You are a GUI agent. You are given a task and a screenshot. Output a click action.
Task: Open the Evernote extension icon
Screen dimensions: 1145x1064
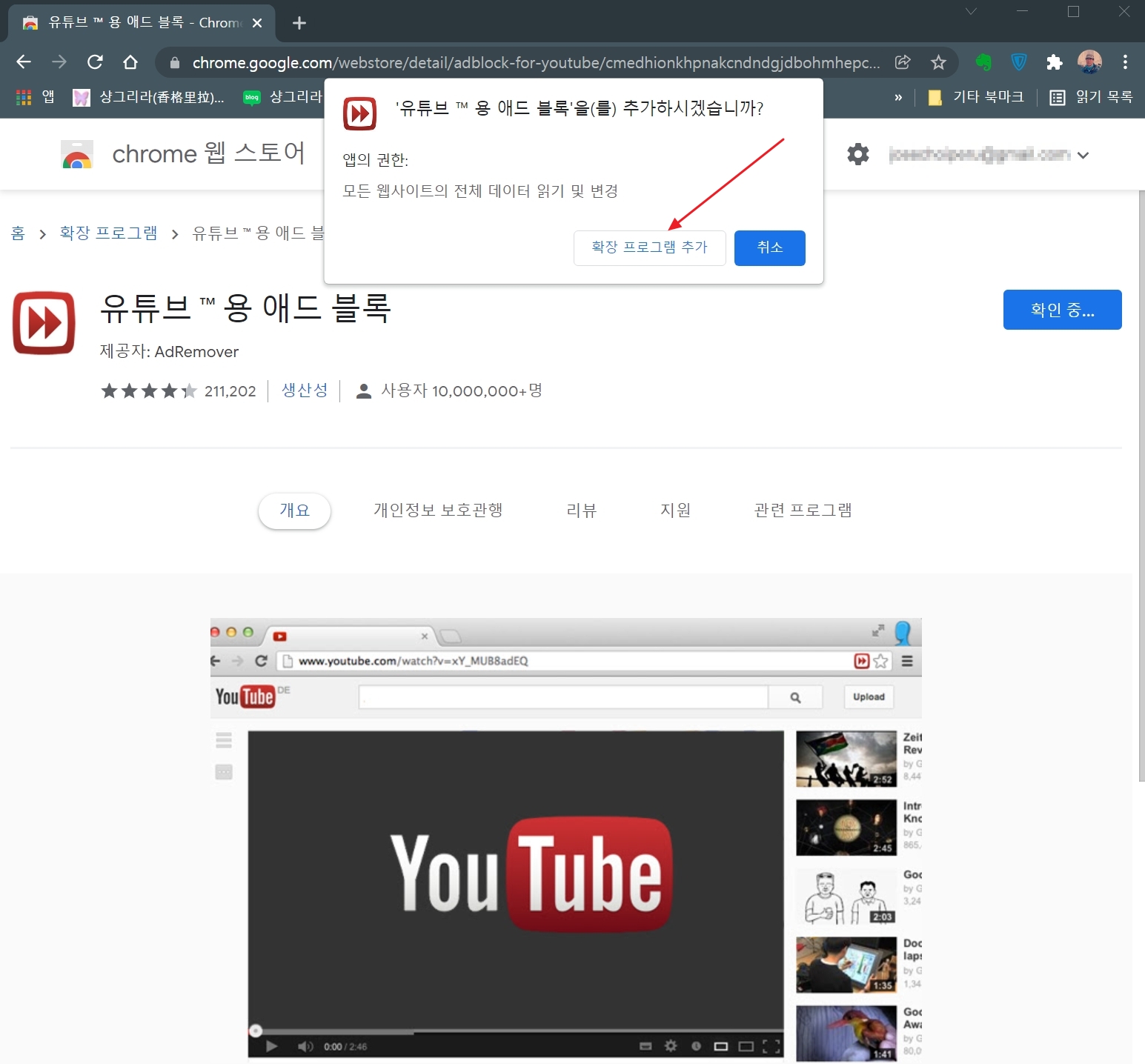click(983, 62)
